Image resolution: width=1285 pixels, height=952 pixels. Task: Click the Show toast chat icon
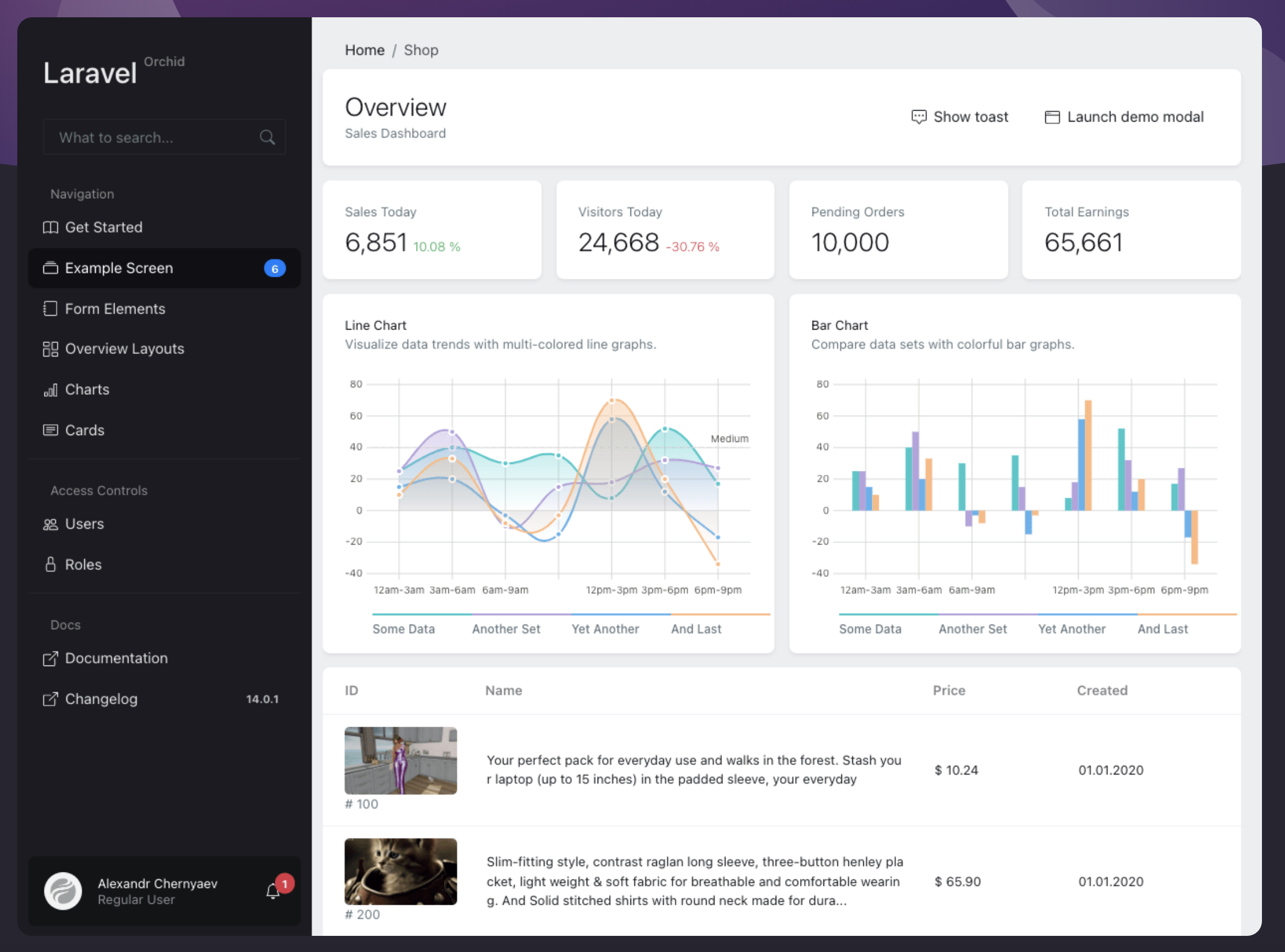919,117
